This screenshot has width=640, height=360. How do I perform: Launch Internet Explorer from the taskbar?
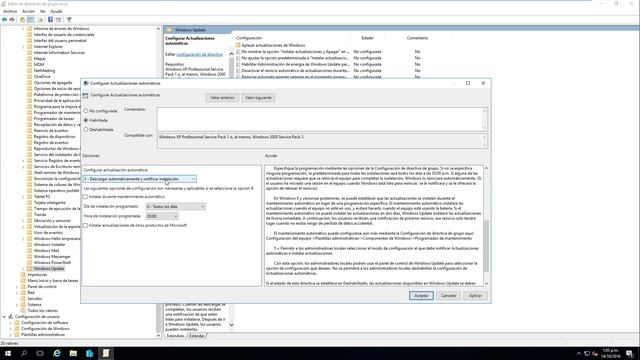coord(57,353)
